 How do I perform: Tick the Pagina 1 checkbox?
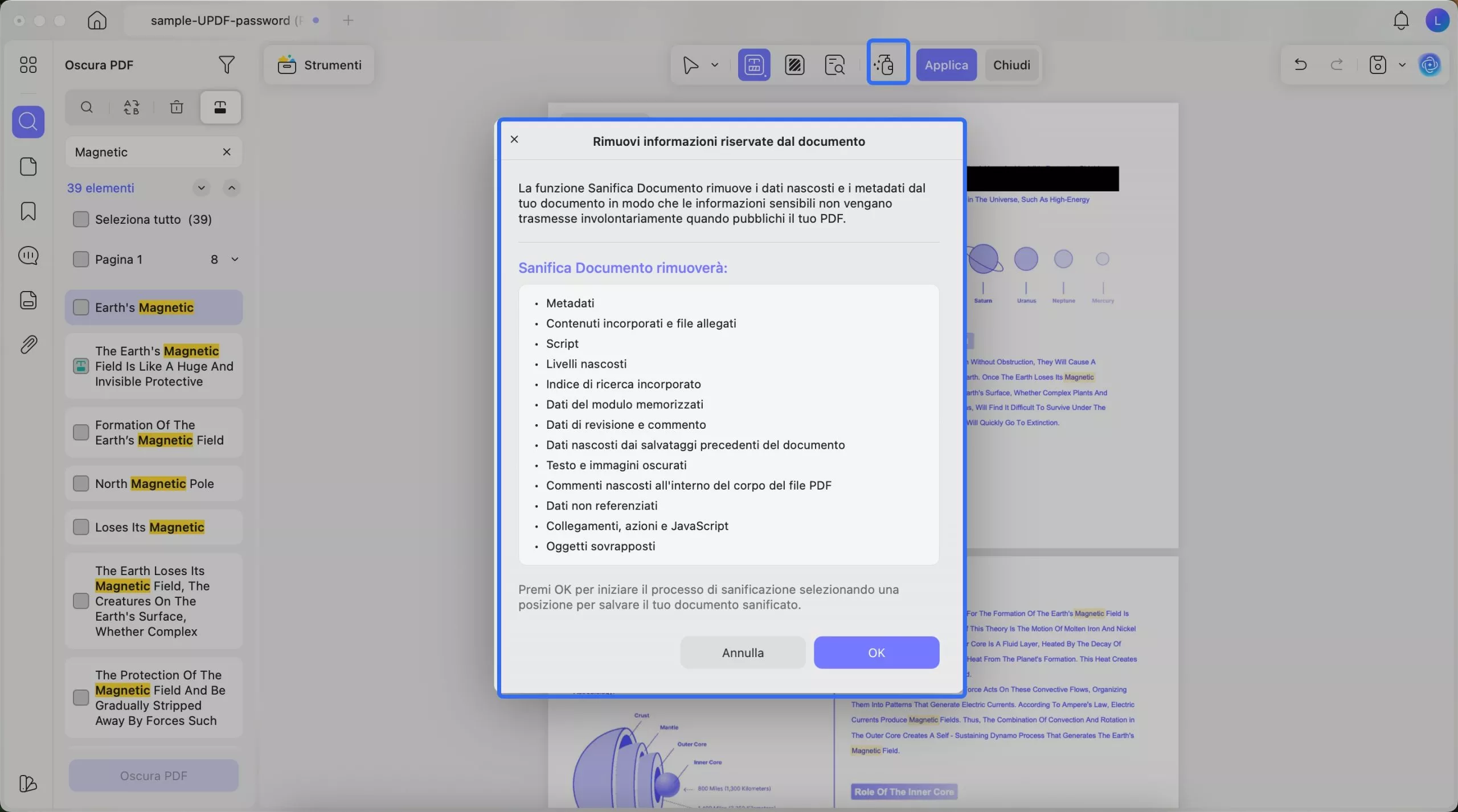[81, 260]
